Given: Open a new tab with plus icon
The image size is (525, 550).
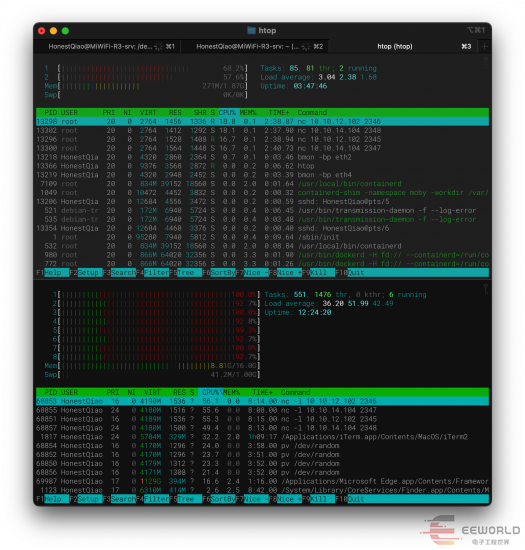Looking at the screenshot, I should click(x=484, y=47).
